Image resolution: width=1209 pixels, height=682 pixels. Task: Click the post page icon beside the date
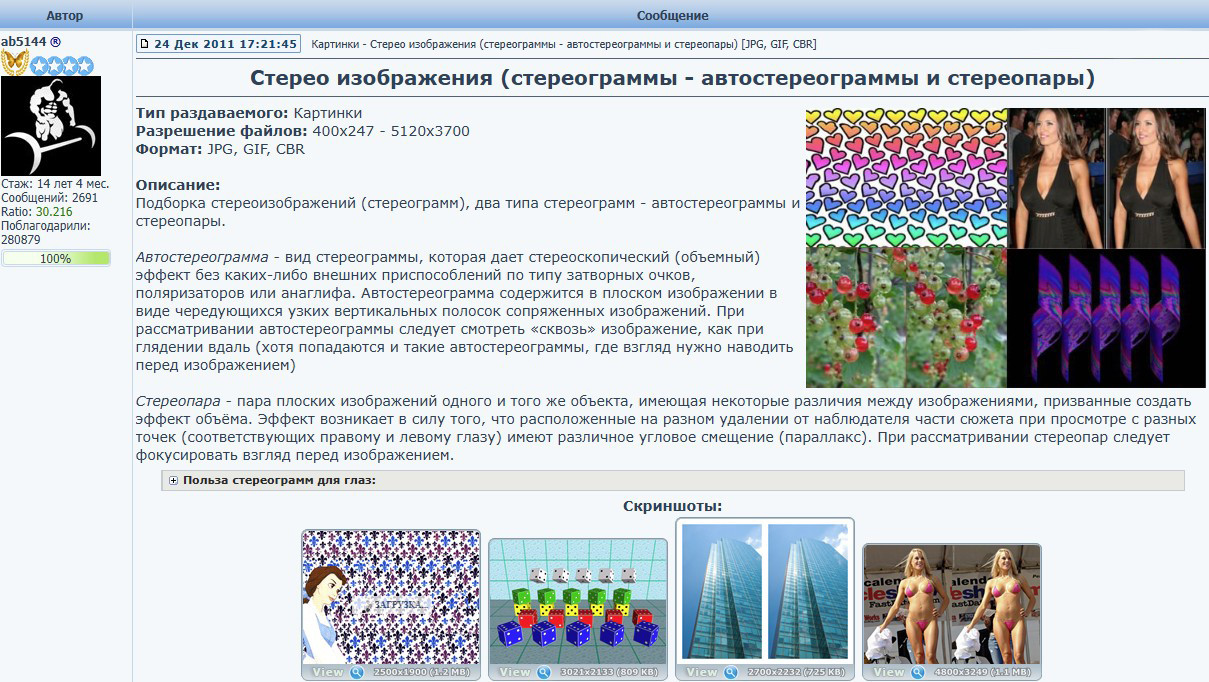pos(145,44)
